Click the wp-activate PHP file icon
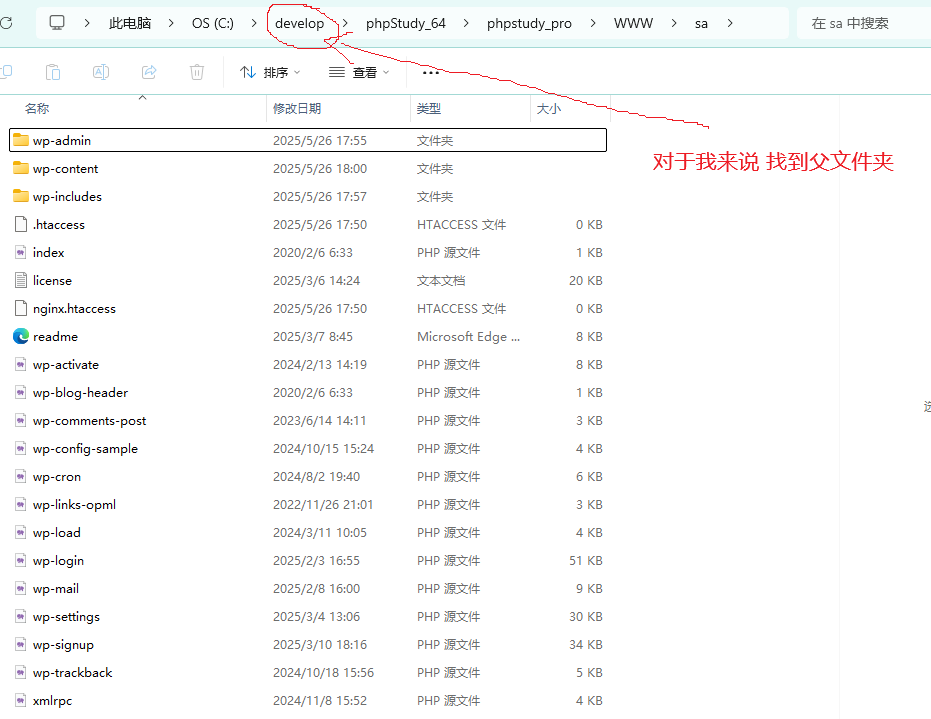 pyautogui.click(x=21, y=364)
